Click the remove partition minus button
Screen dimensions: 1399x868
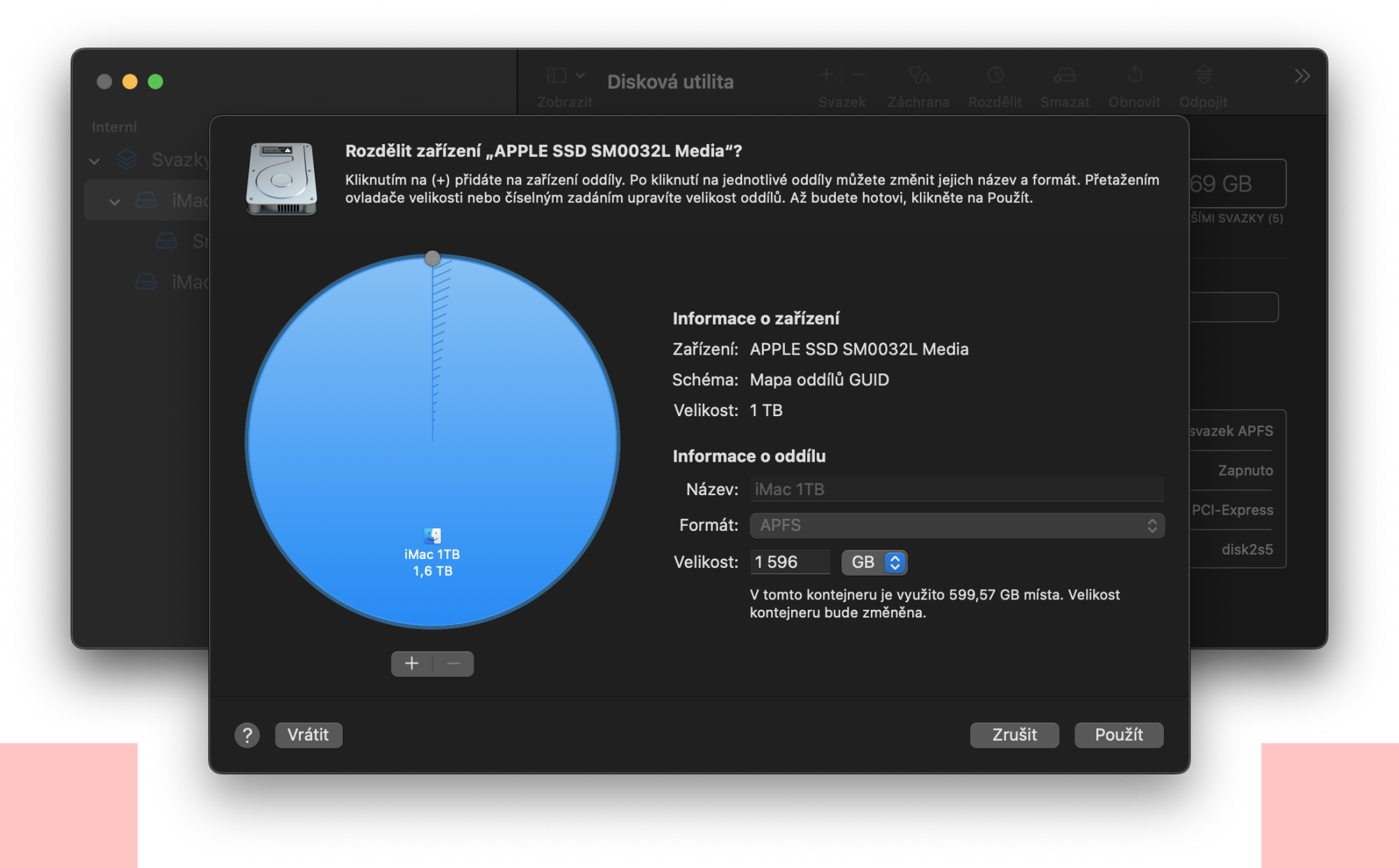[x=453, y=664]
